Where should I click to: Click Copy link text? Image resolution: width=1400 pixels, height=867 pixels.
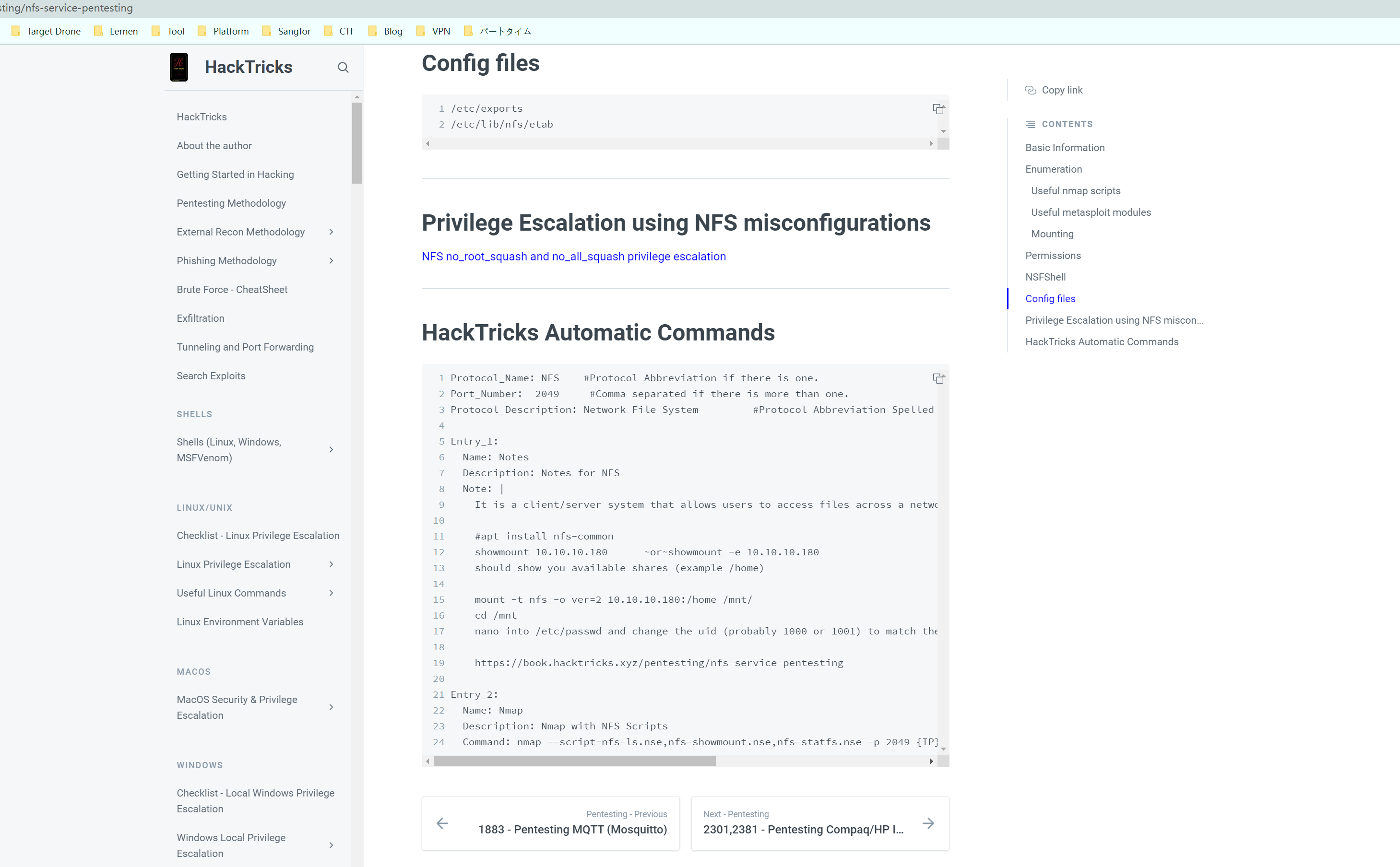(x=1062, y=90)
